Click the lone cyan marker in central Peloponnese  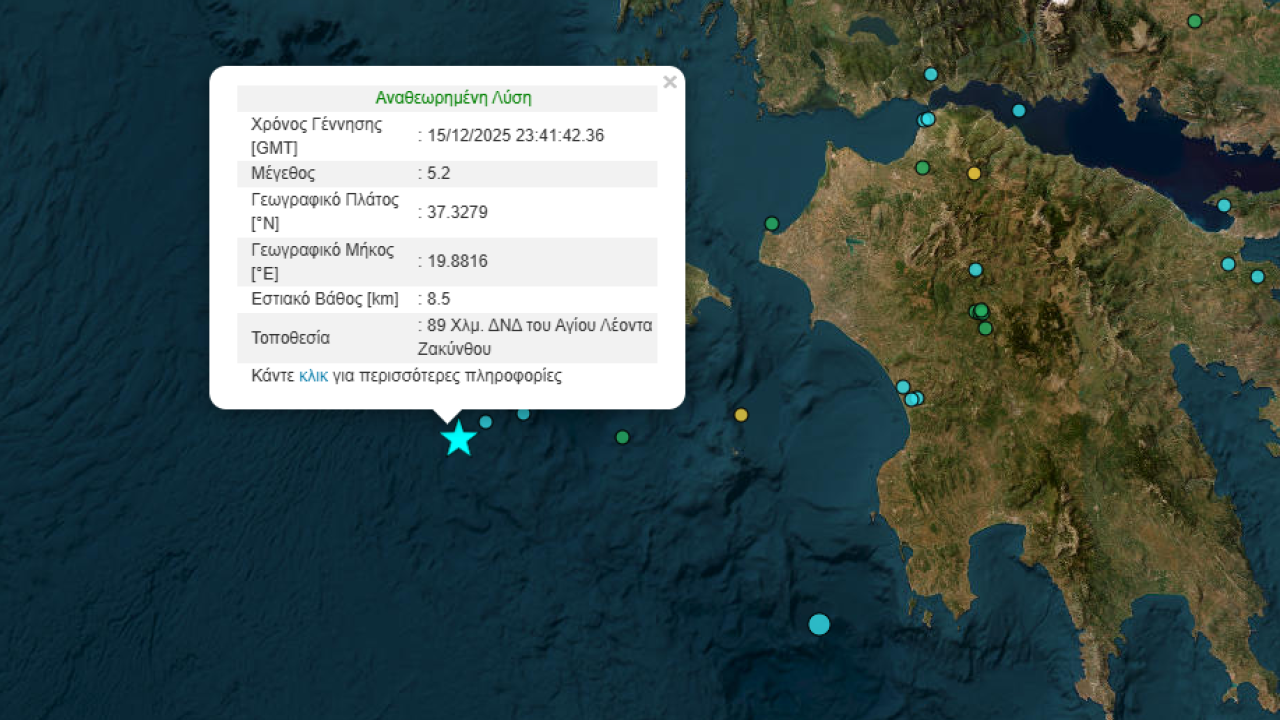(x=976, y=270)
